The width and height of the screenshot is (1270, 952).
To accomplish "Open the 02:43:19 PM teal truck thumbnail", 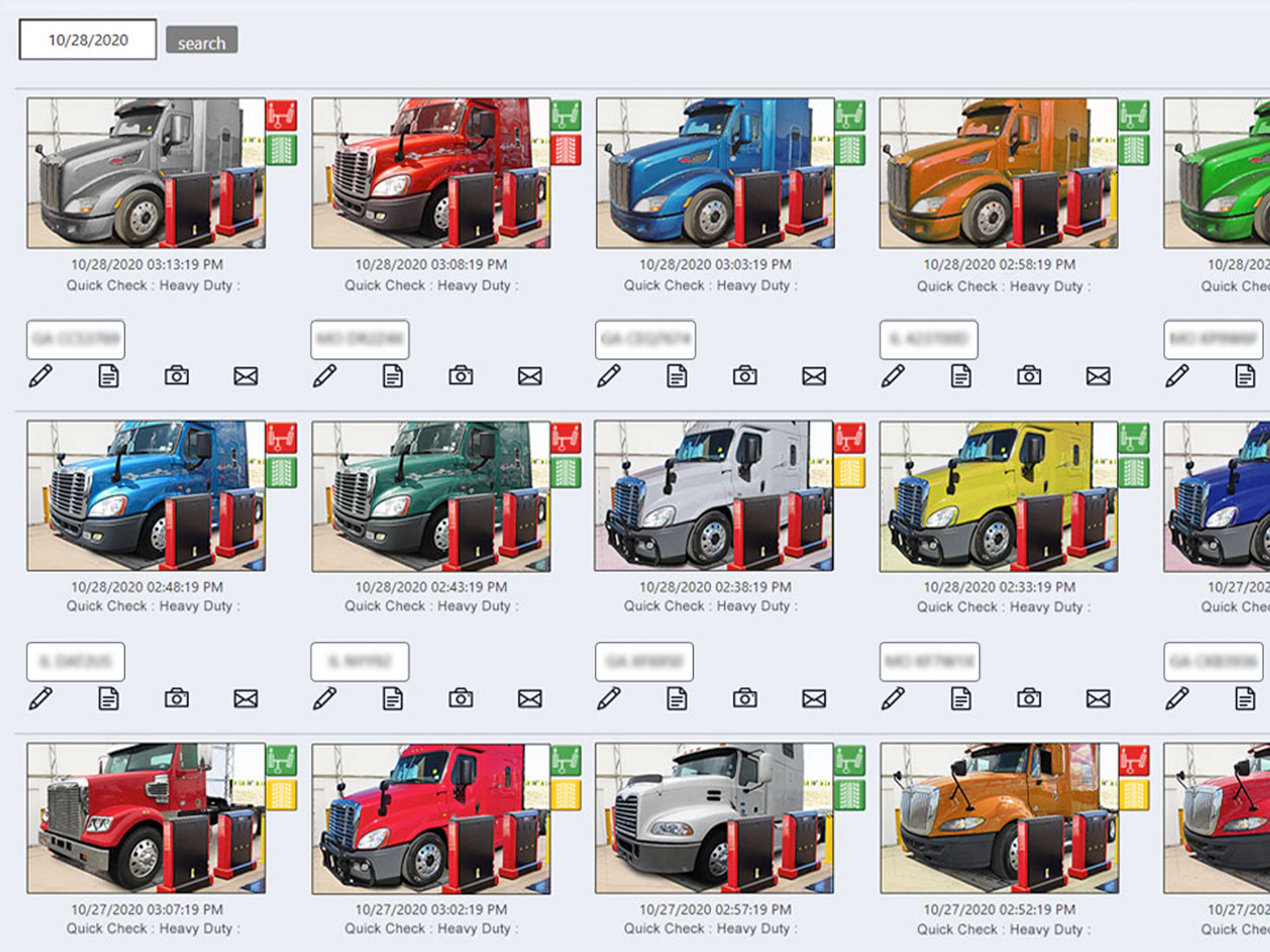I will (431, 496).
